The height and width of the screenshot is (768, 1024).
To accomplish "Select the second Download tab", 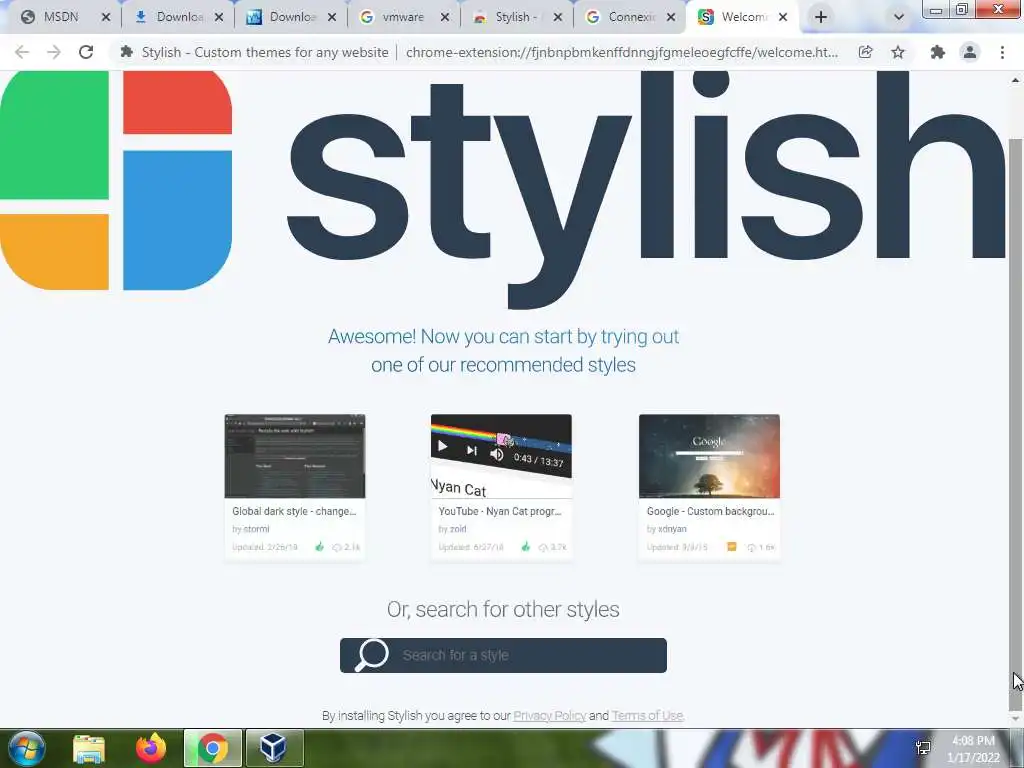I will [x=291, y=17].
